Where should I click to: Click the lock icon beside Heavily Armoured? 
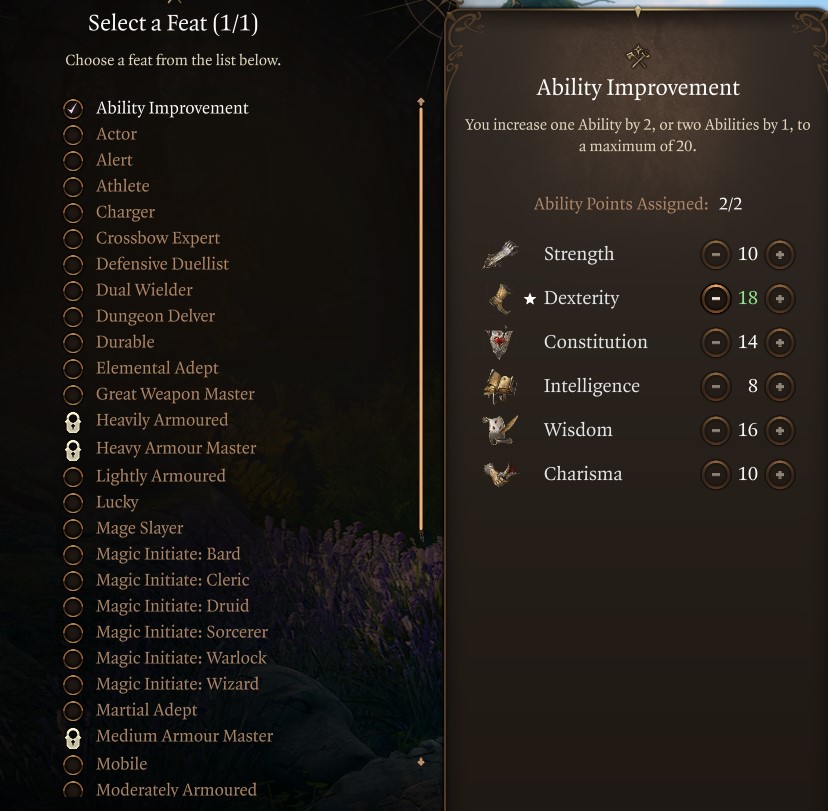(73, 421)
